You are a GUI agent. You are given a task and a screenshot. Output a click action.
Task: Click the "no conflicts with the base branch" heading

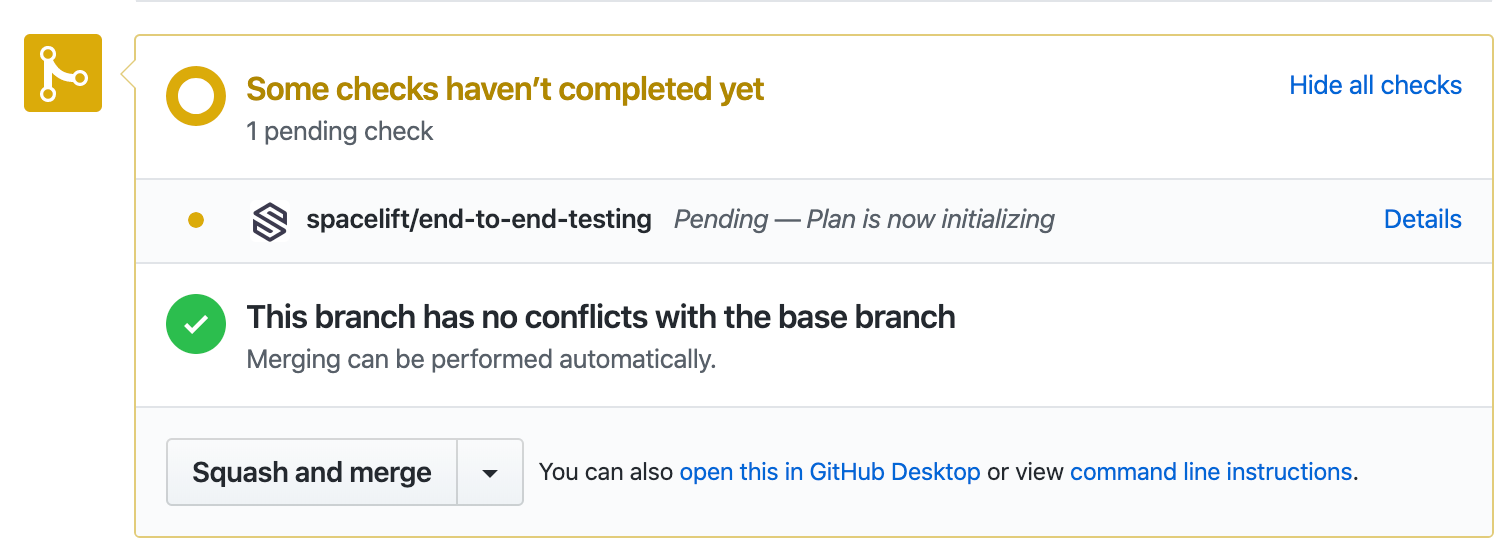[601, 317]
